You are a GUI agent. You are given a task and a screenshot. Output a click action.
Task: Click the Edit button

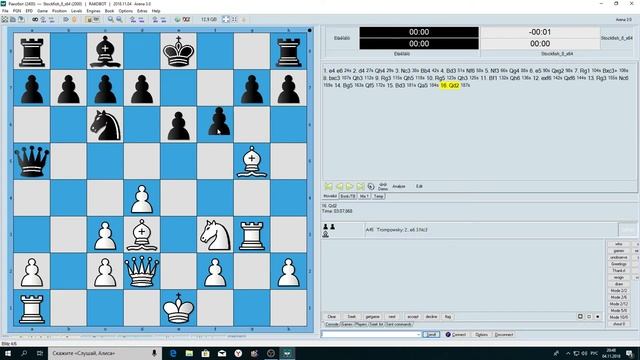click(x=419, y=186)
